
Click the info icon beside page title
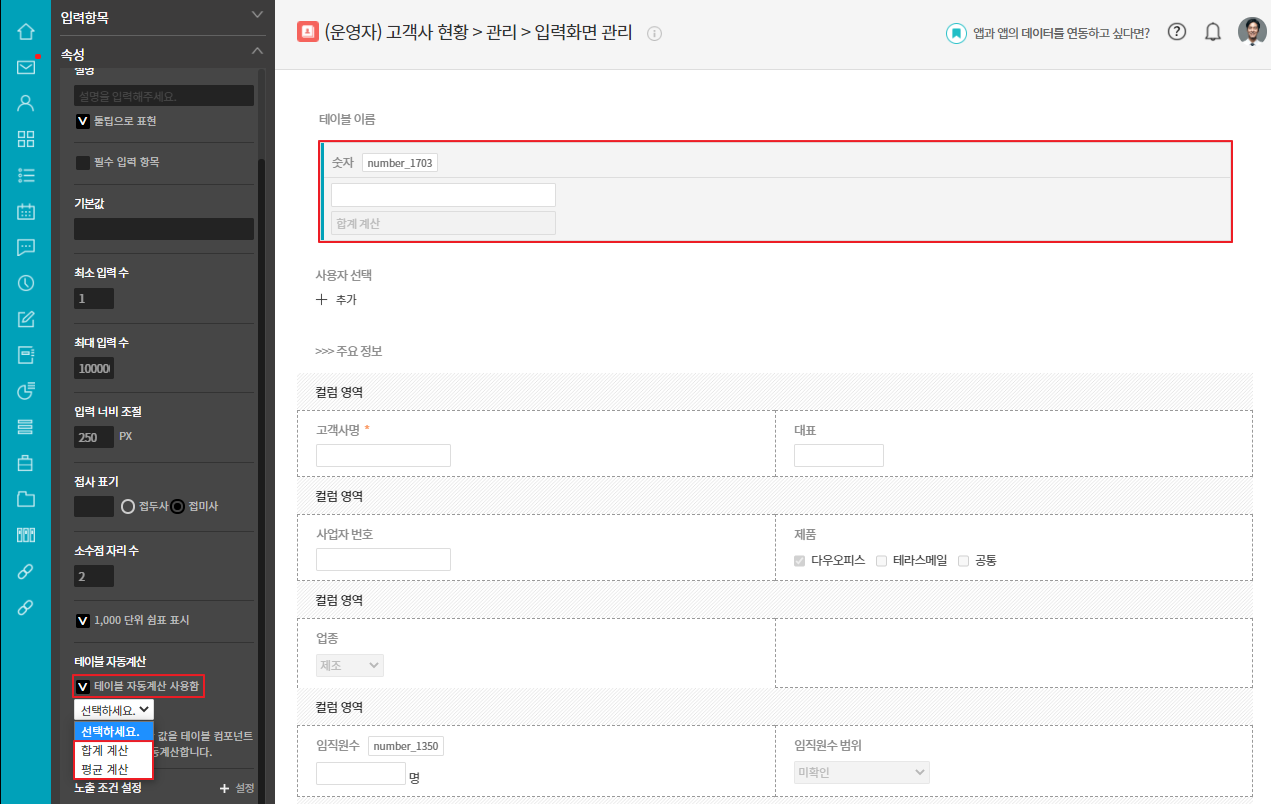click(x=655, y=33)
